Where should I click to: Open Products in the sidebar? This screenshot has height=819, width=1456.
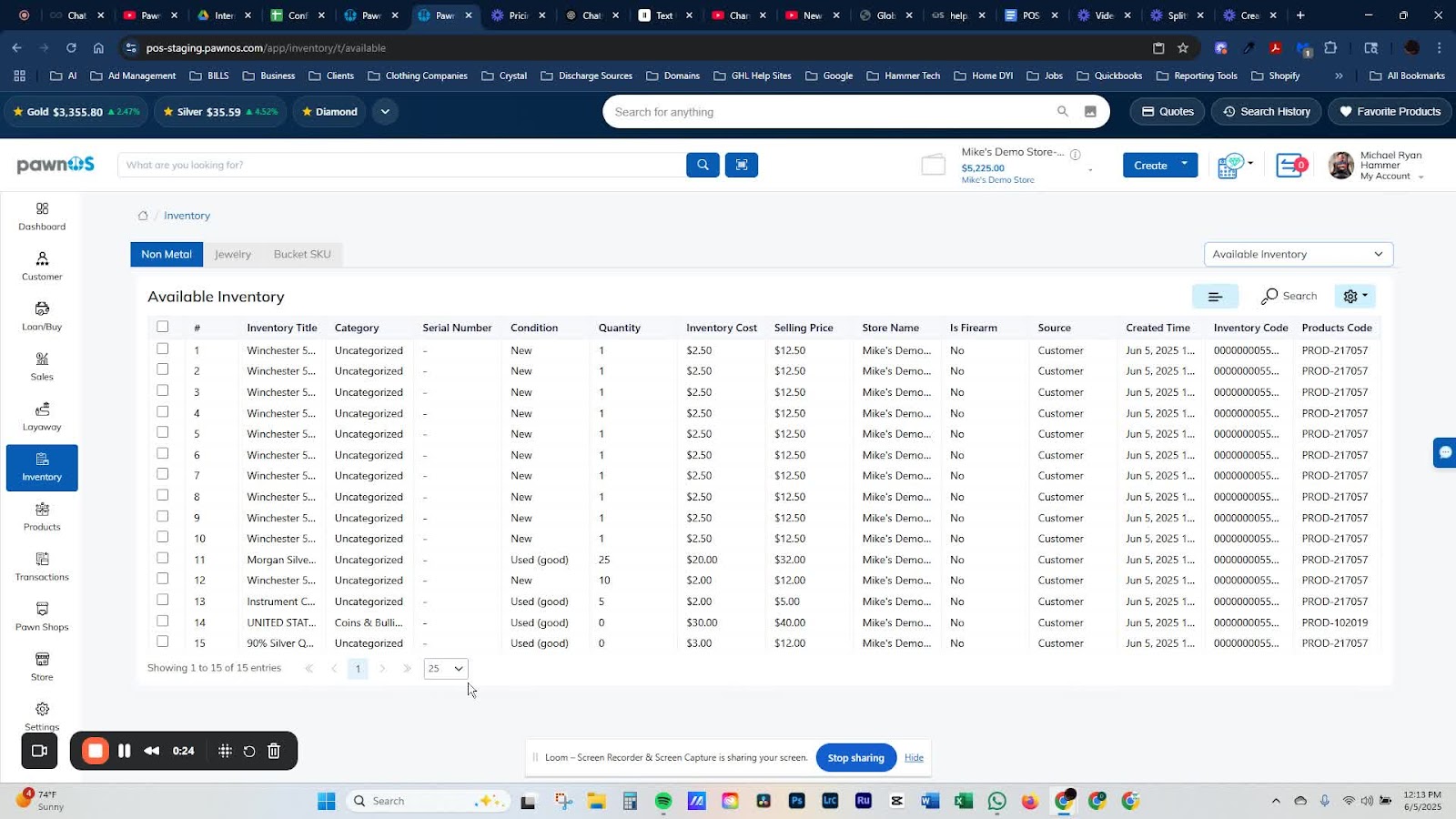coord(42,517)
